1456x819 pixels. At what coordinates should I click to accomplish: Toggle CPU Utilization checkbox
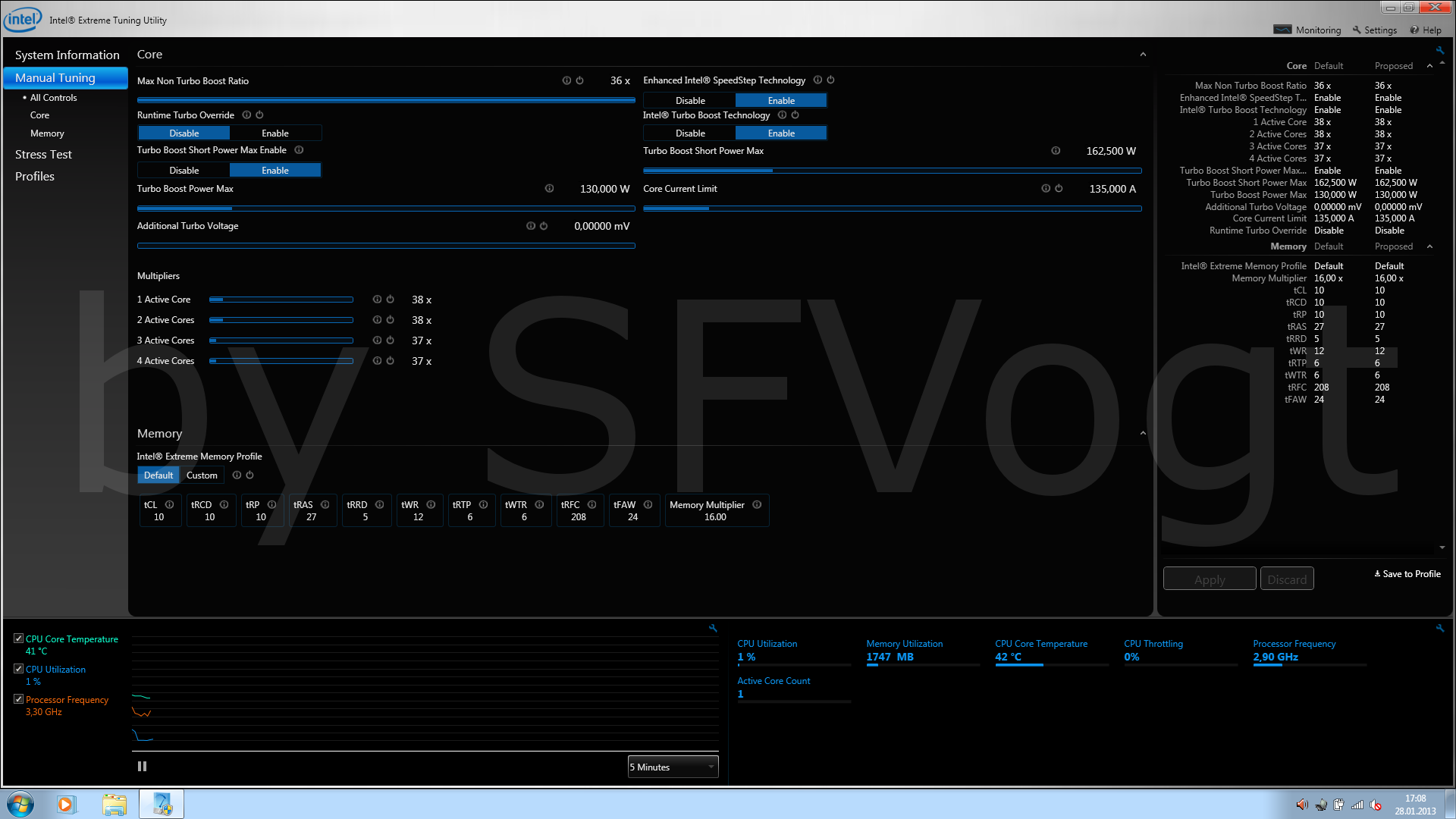18,669
